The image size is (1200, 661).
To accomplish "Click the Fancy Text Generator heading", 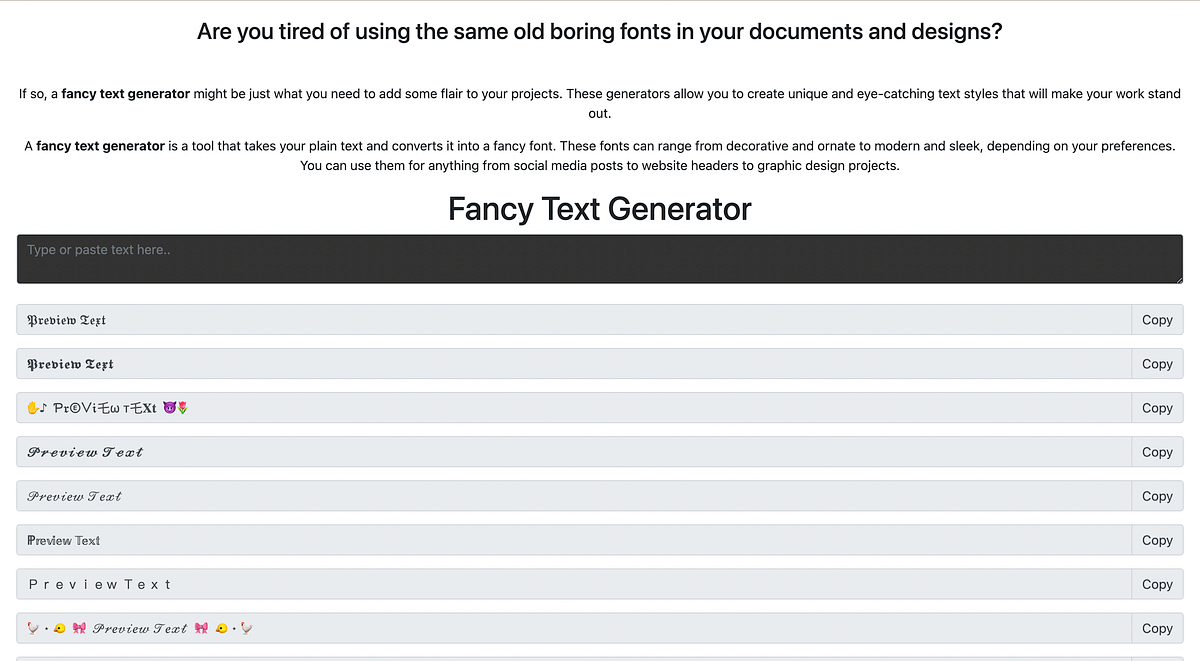I will coord(599,209).
